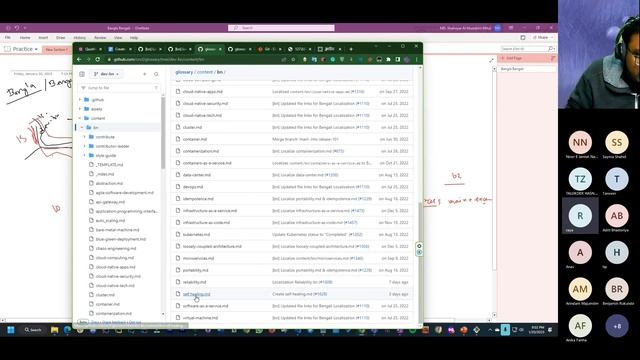Screen dimensions: 640x360
Task: Open the Windows Start menu
Action: [11, 330]
